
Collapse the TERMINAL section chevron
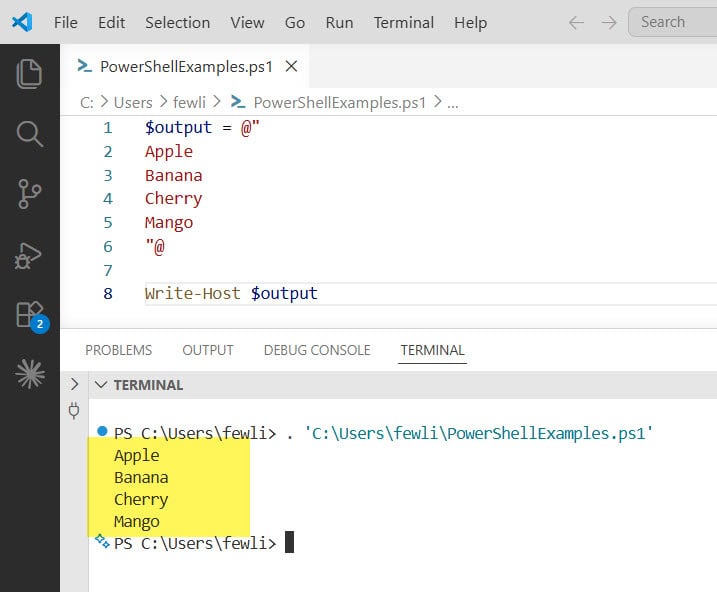pos(101,385)
